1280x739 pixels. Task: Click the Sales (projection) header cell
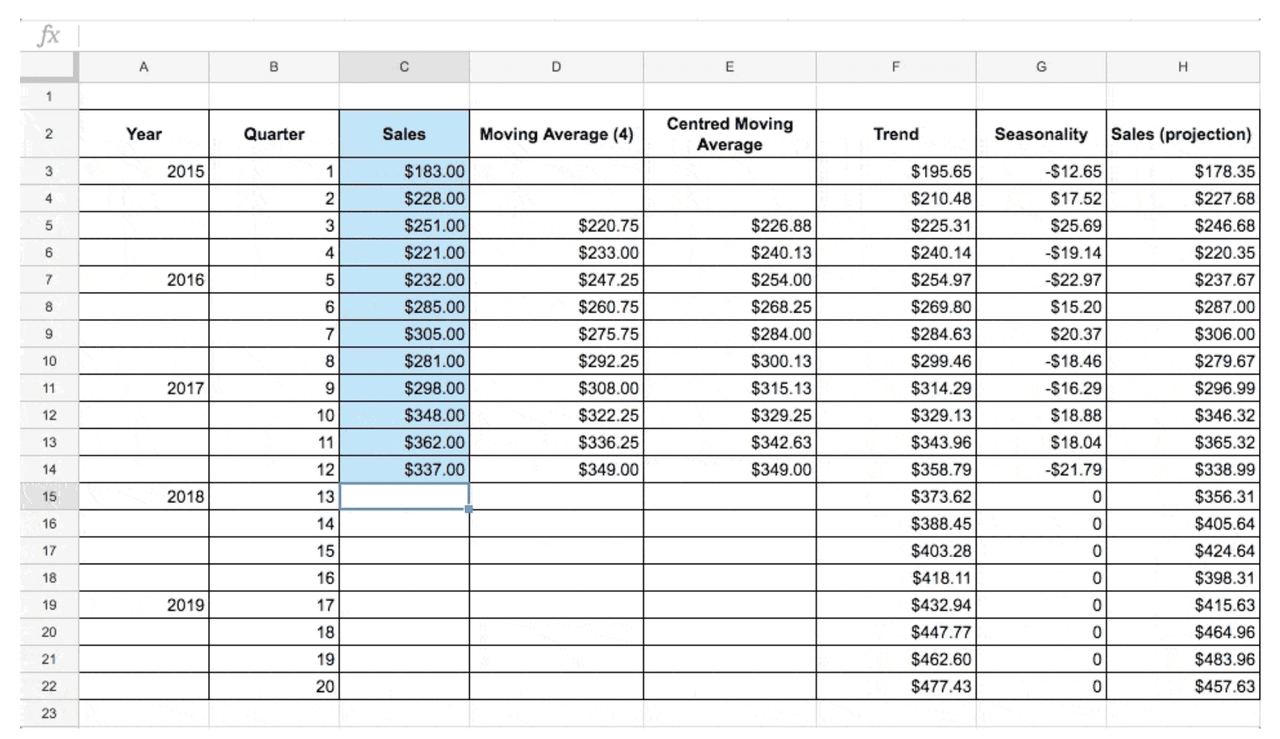[1183, 134]
